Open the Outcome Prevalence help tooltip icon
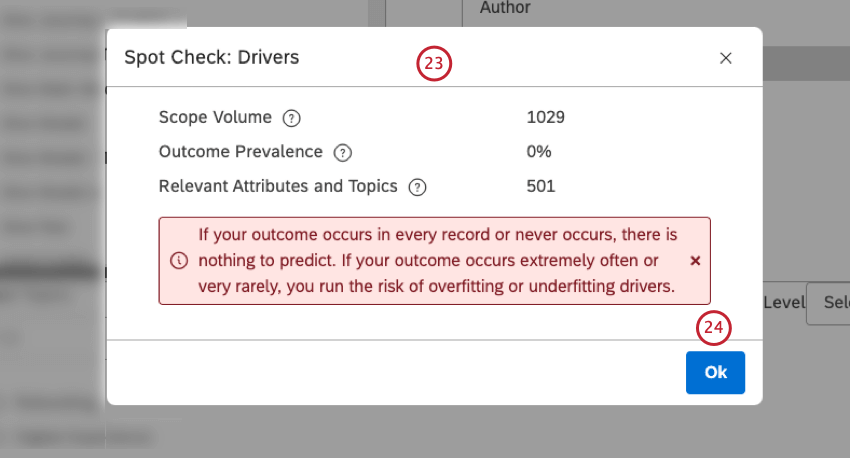Screen dimensions: 850x458 [342, 153]
